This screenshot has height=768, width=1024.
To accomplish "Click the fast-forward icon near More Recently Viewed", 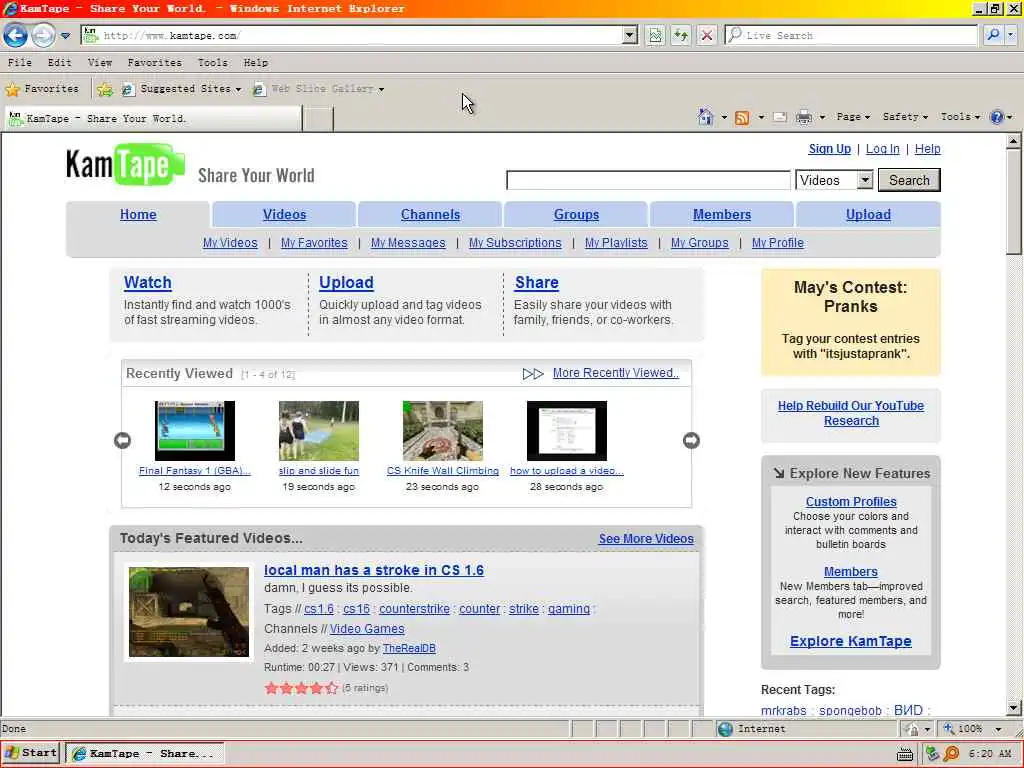I will (533, 374).
